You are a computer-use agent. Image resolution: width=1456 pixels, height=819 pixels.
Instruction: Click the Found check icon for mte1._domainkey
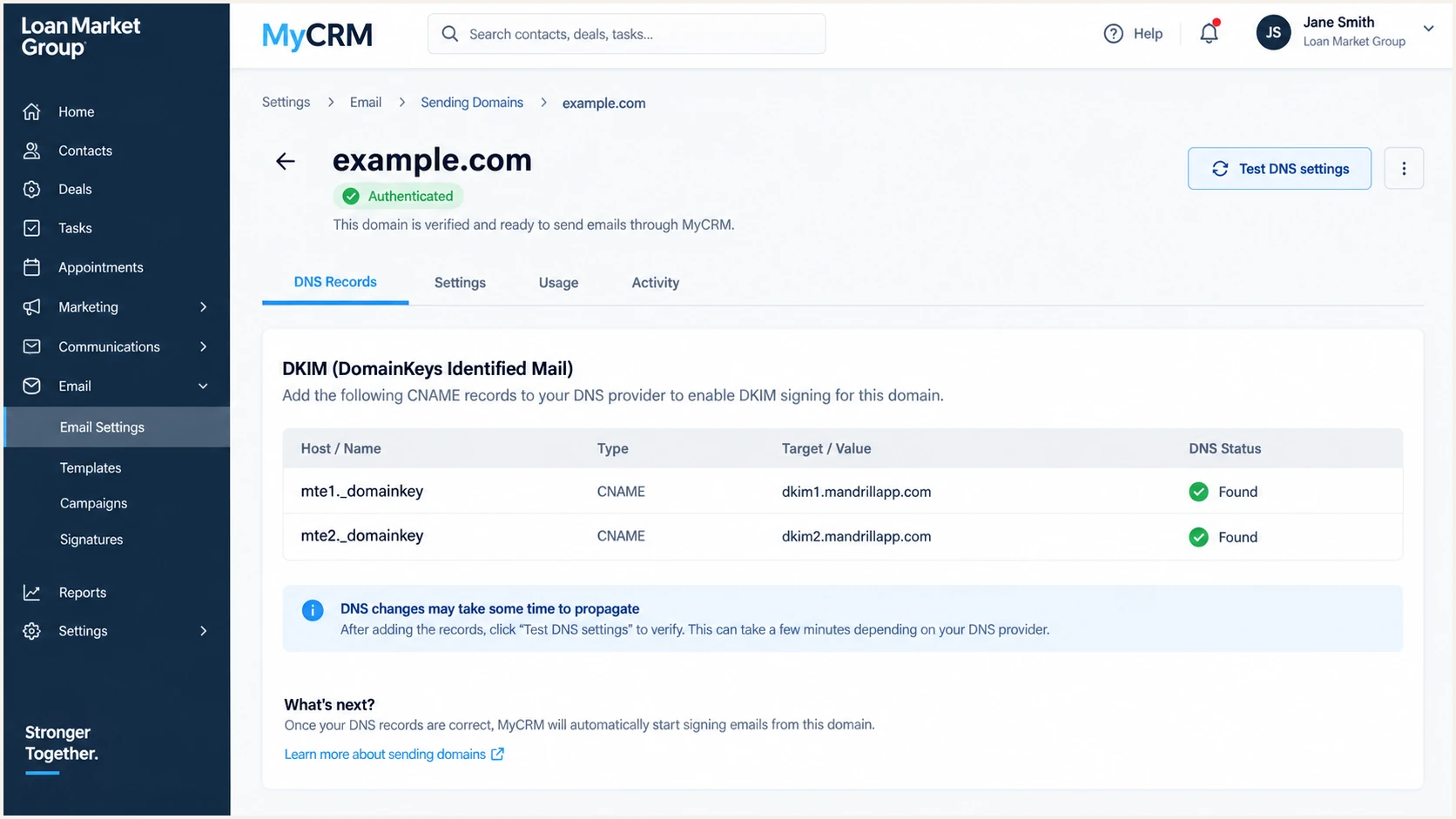[1198, 492]
